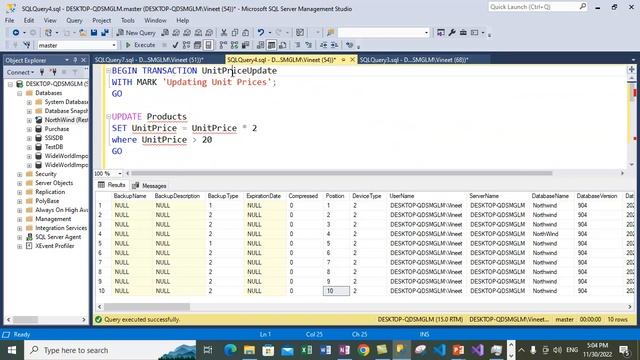The height and width of the screenshot is (360, 640).
Task: Switch to SQLQuery3.sql tab
Action: (x=414, y=60)
